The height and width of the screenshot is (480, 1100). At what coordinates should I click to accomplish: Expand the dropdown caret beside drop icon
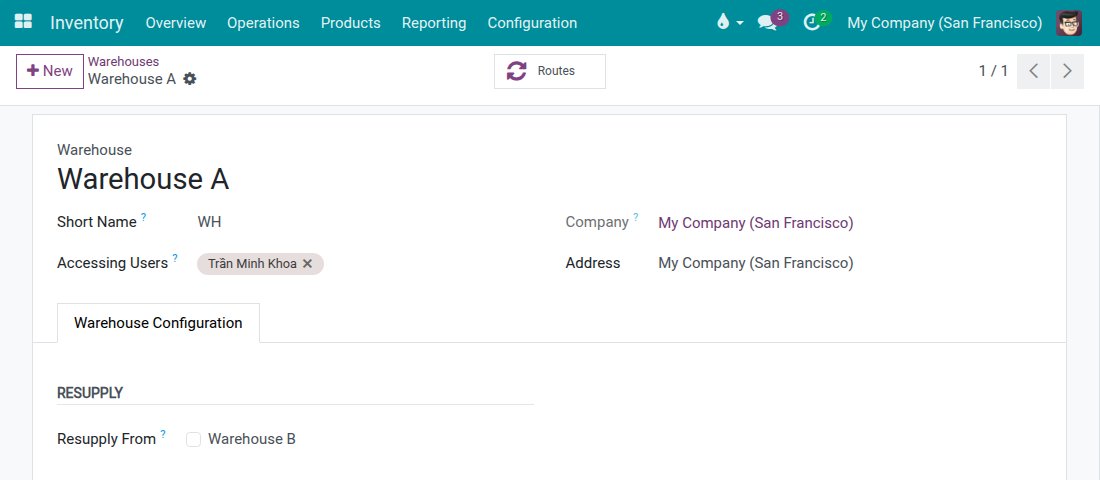[x=739, y=23]
